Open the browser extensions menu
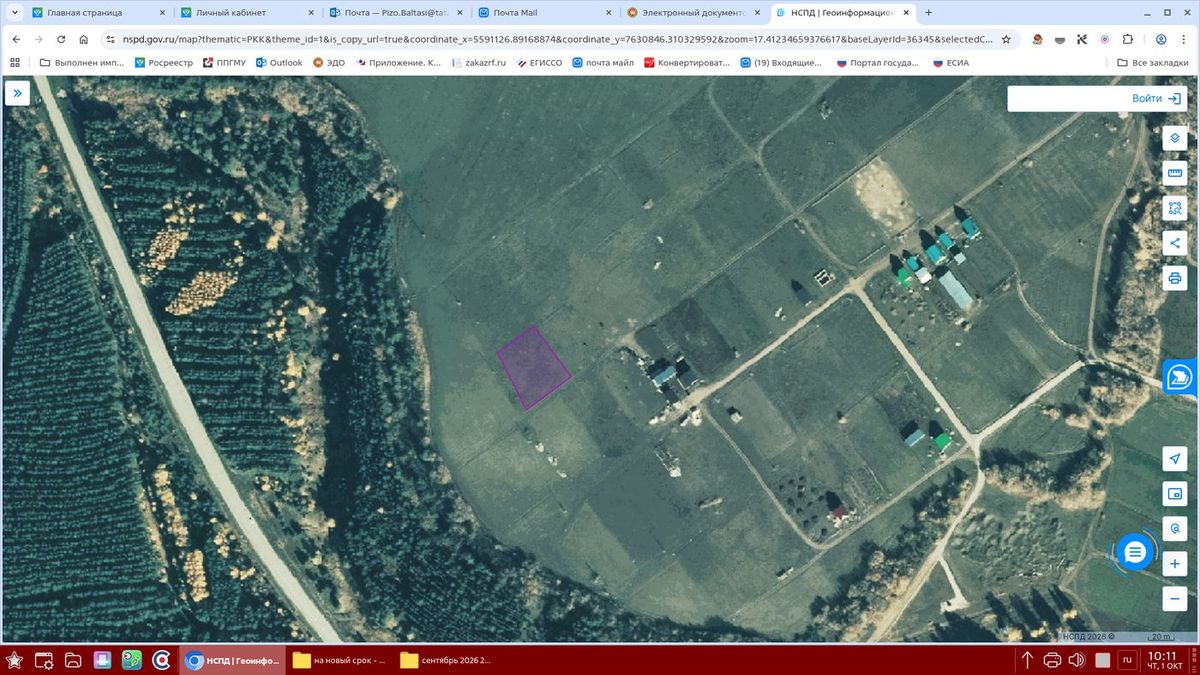Viewport: 1200px width, 675px height. point(1128,39)
